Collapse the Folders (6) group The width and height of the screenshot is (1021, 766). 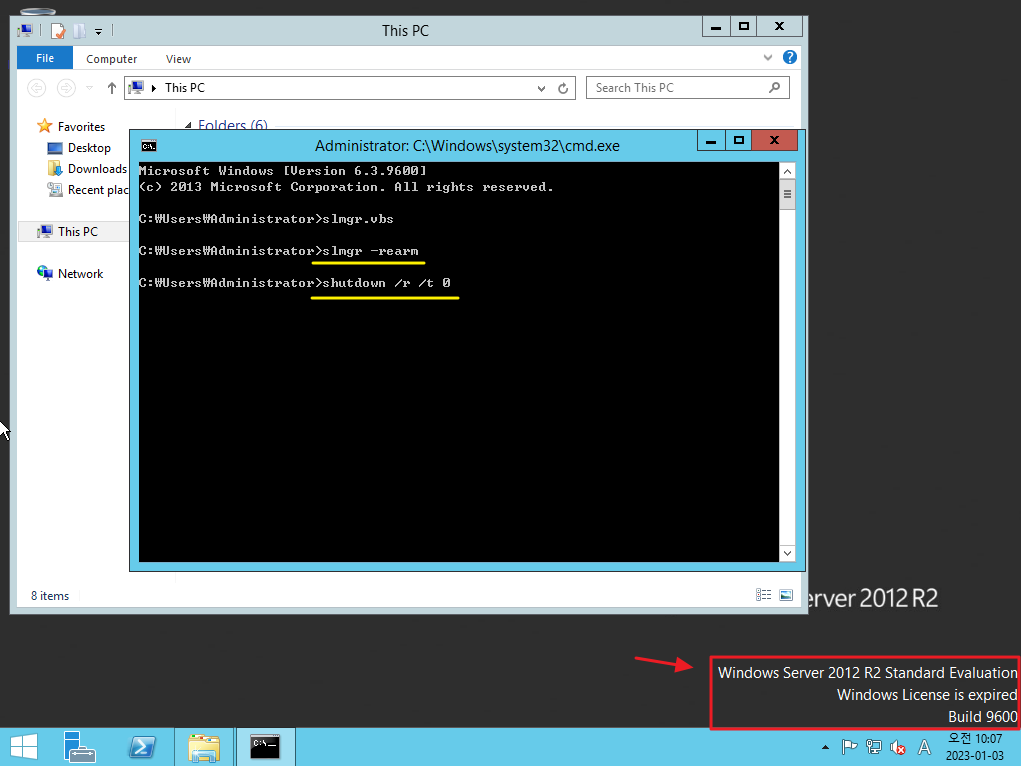click(188, 125)
